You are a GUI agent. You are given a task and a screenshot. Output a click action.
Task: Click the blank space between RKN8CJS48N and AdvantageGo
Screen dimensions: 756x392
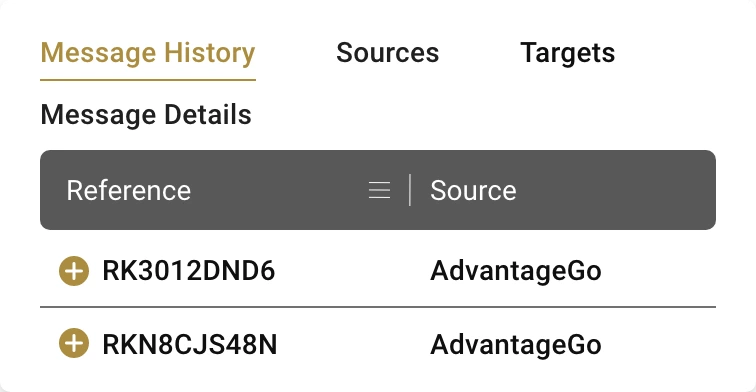pyautogui.click(x=353, y=344)
